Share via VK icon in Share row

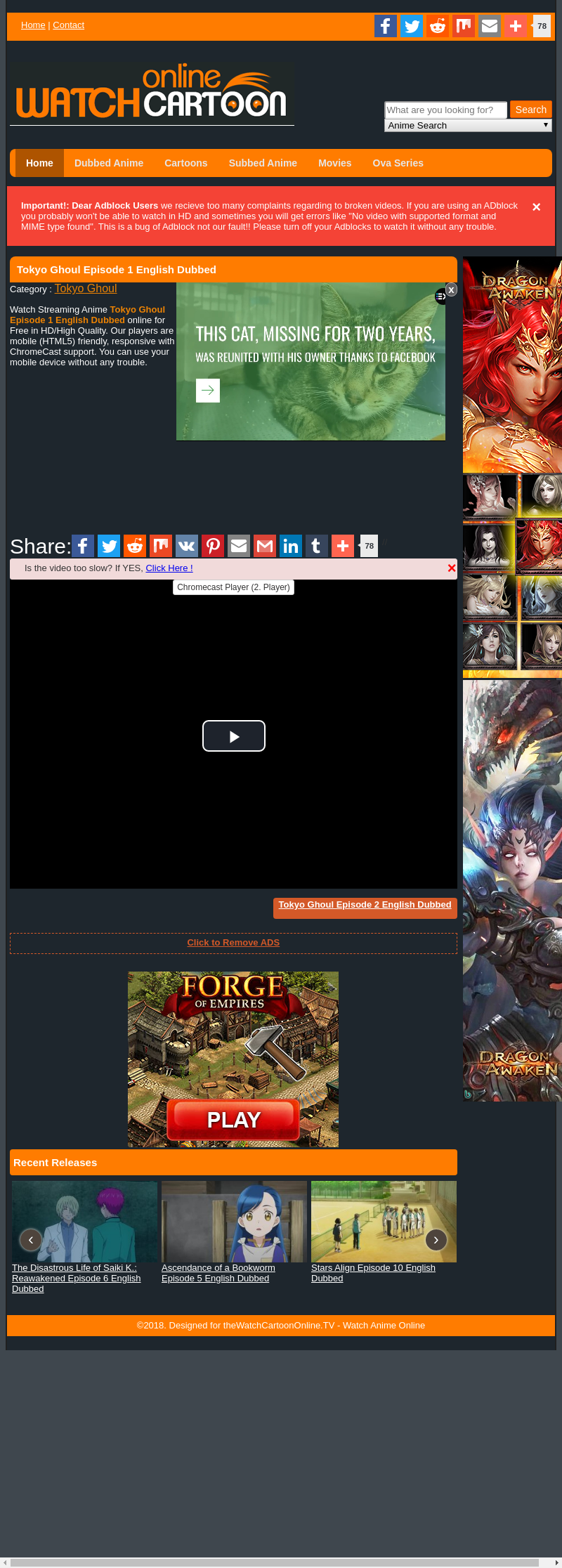[x=187, y=546]
